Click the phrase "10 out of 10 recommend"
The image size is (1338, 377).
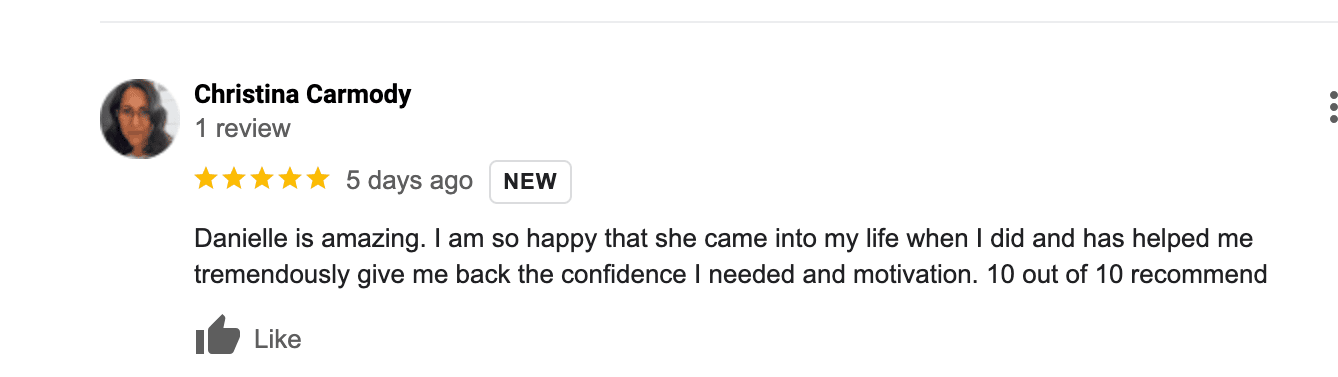point(1127,274)
